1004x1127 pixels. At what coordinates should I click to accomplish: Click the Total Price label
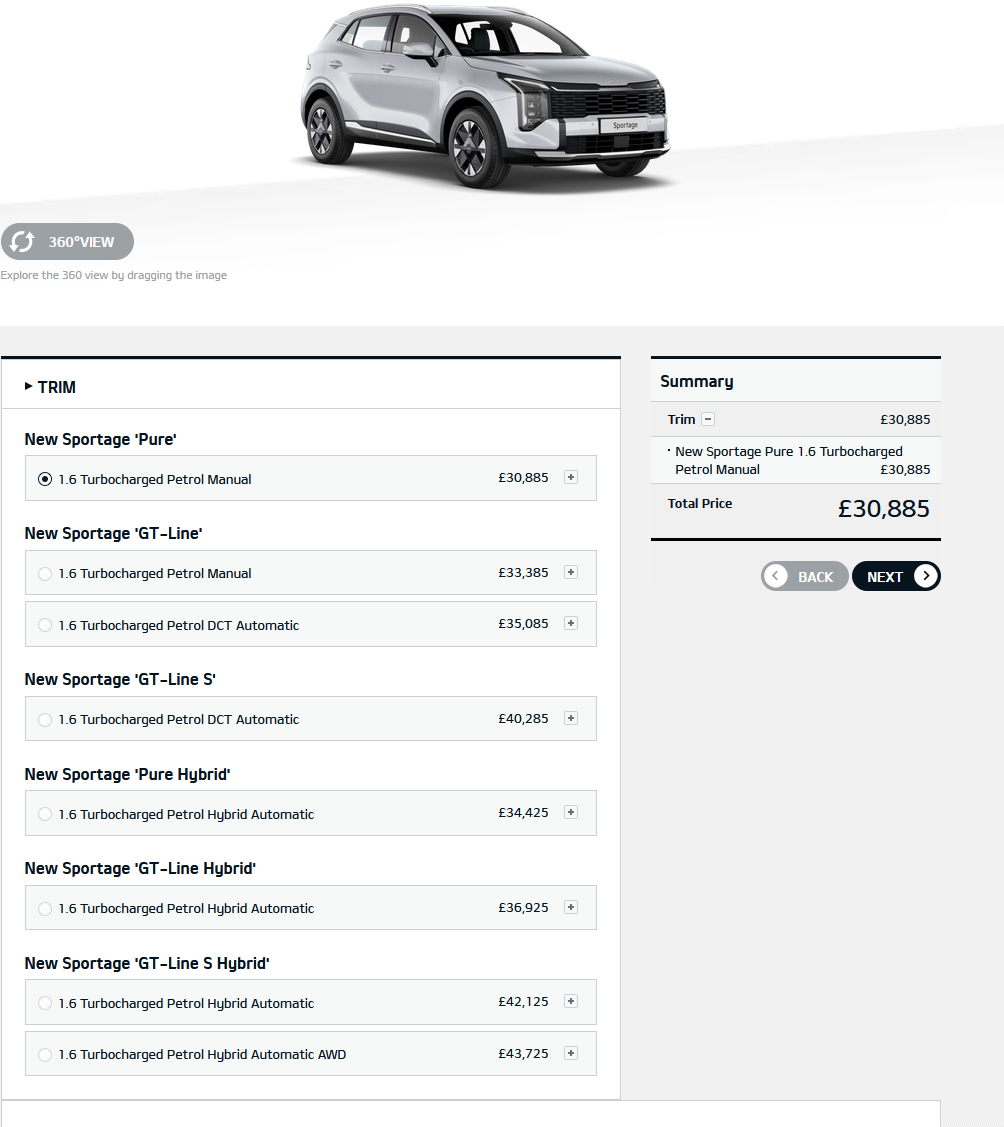[699, 504]
